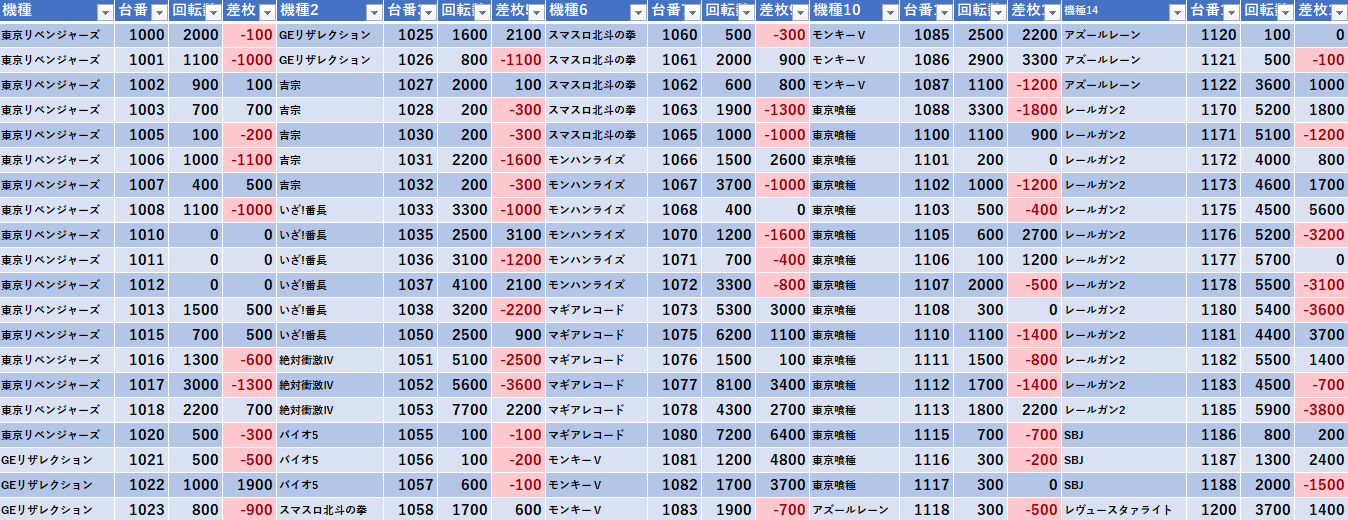1348x520 pixels.
Task: Click the -1300 差枚 cell of machine 1063
Action: tap(782, 110)
